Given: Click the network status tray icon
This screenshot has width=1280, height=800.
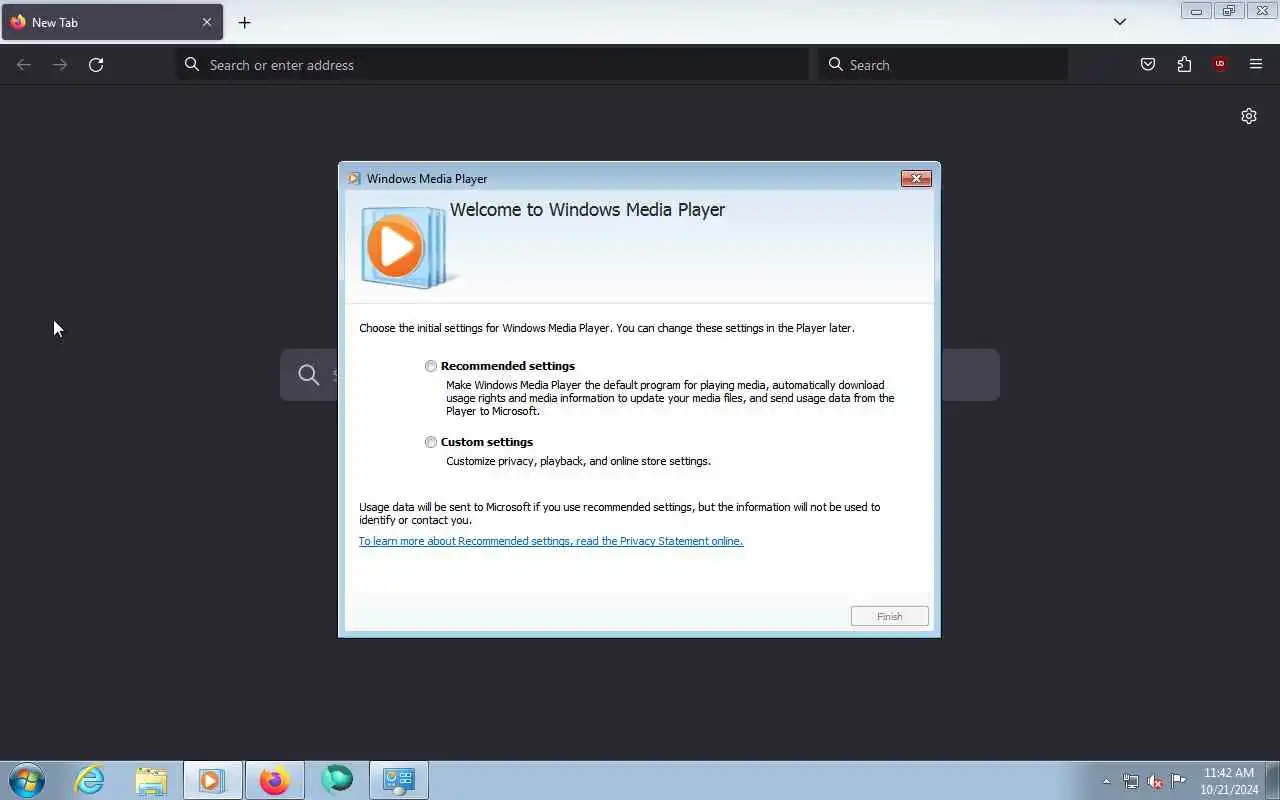Looking at the screenshot, I should pyautogui.click(x=1130, y=782).
